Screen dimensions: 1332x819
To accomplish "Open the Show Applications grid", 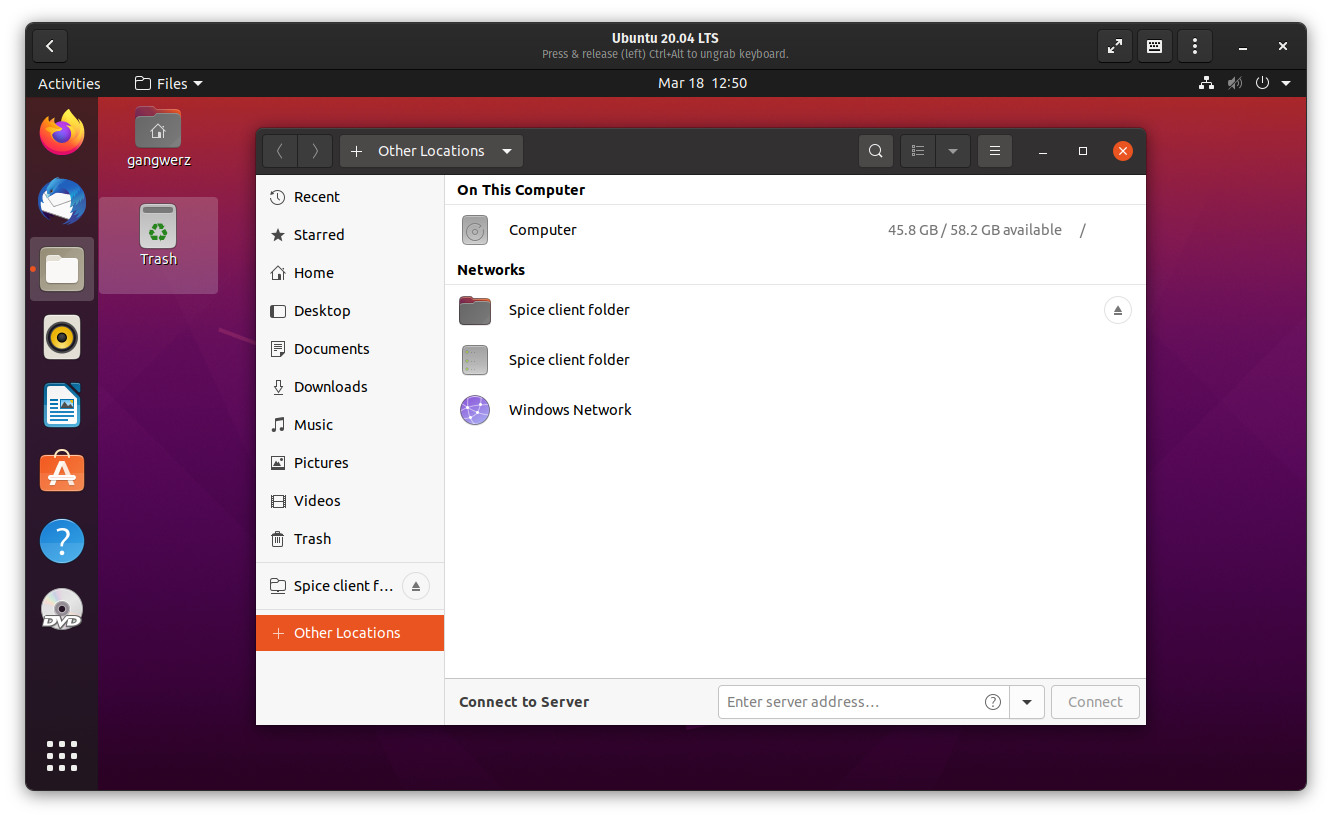I will 62,757.
